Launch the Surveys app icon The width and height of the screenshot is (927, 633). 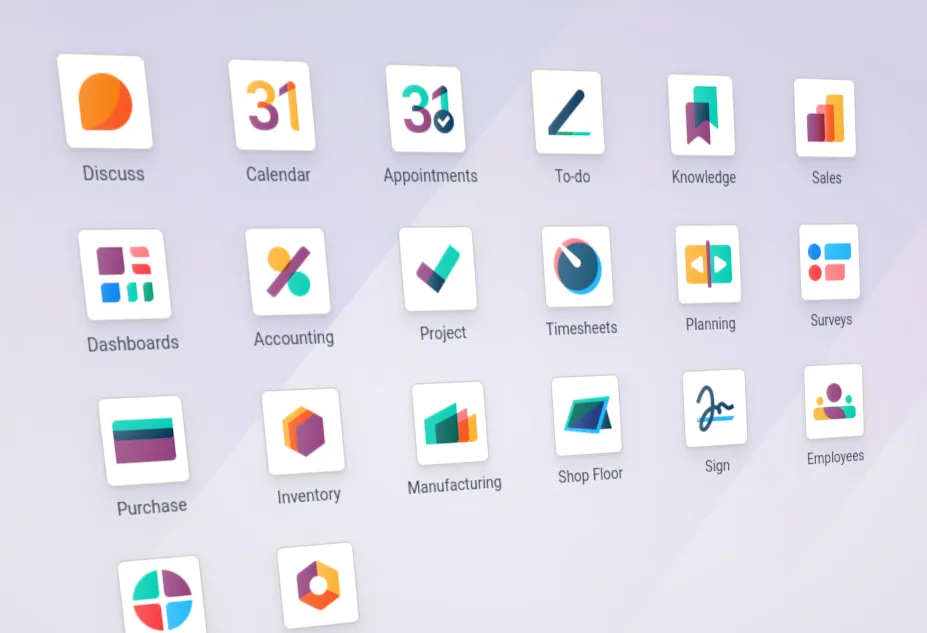point(829,262)
